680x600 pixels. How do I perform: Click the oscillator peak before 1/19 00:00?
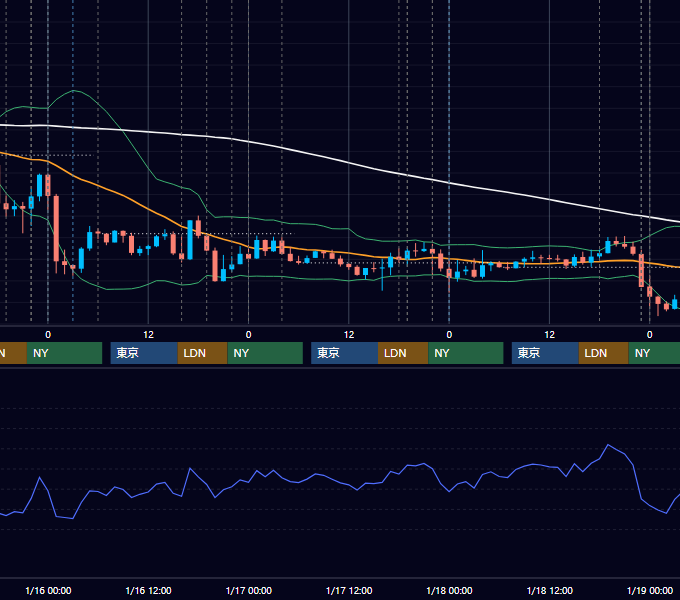point(608,445)
